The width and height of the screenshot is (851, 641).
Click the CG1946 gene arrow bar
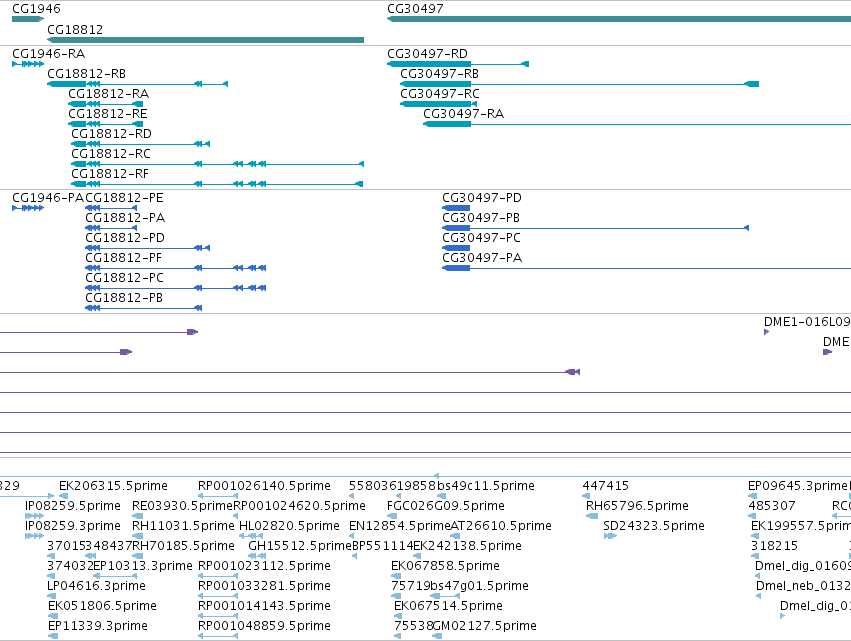pyautogui.click(x=28, y=19)
